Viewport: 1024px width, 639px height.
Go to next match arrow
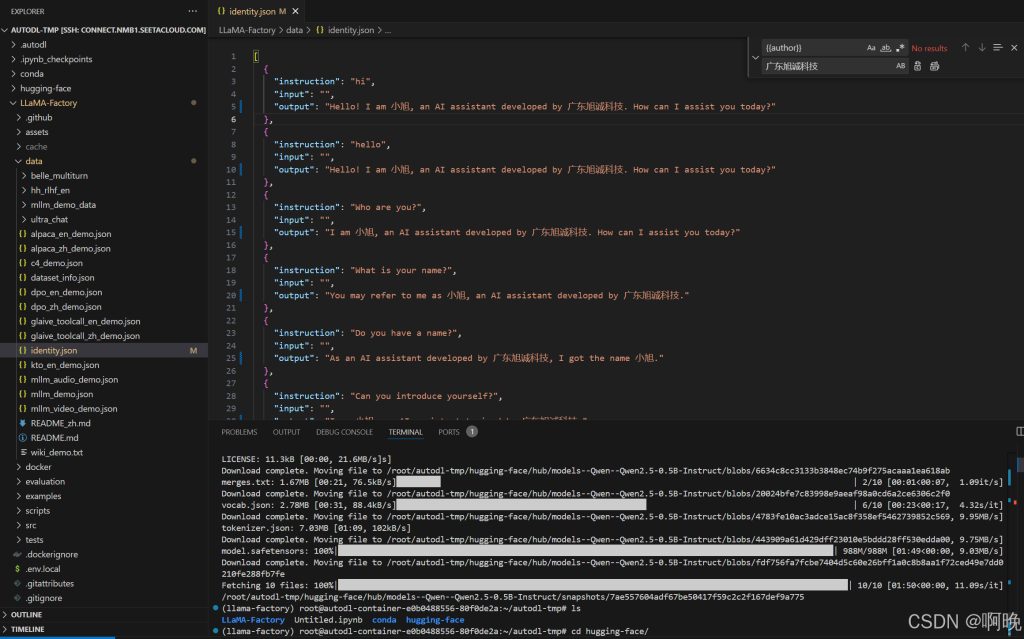coord(982,48)
